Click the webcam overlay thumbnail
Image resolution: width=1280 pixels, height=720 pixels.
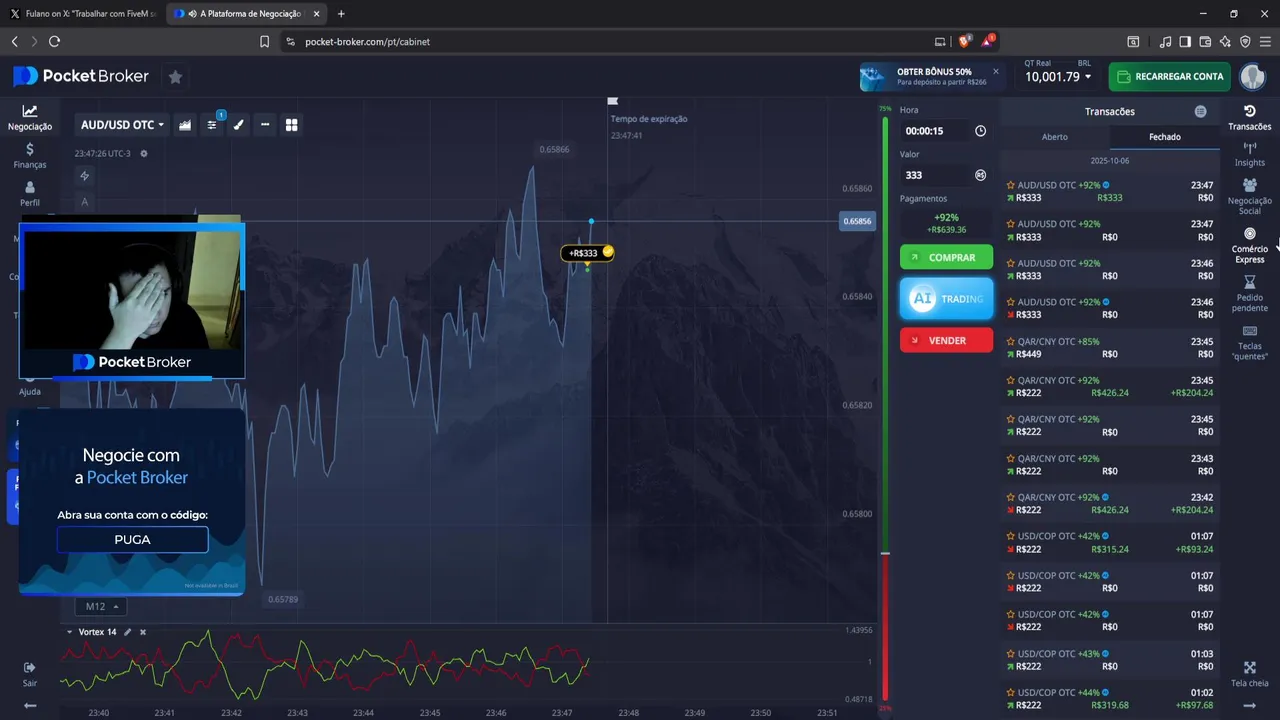pos(132,300)
